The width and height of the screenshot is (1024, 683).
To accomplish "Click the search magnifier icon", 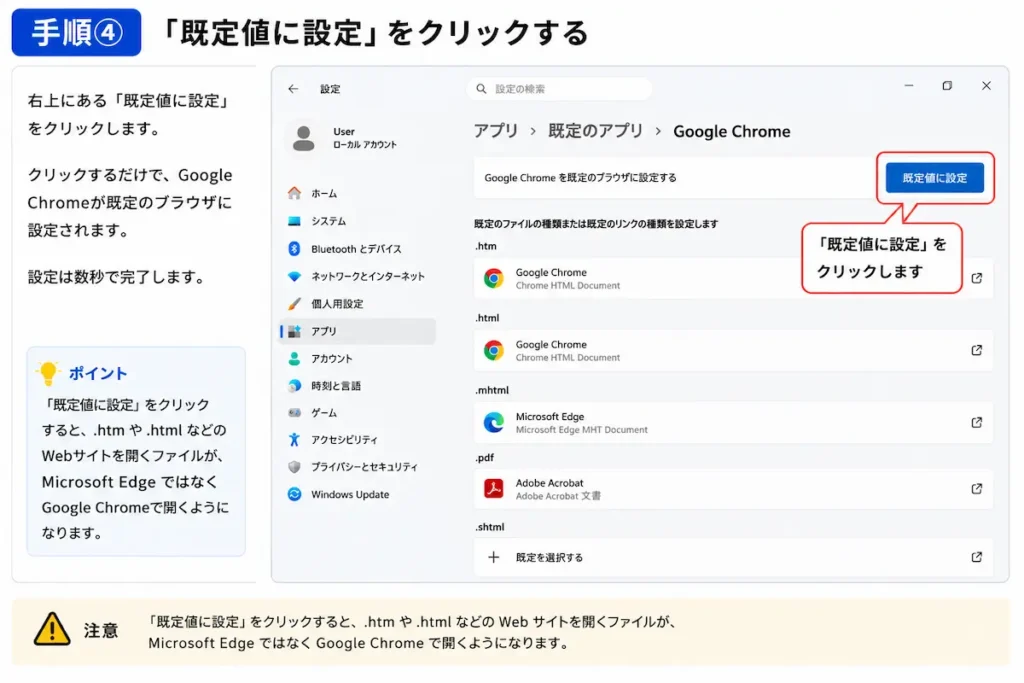I will [481, 89].
